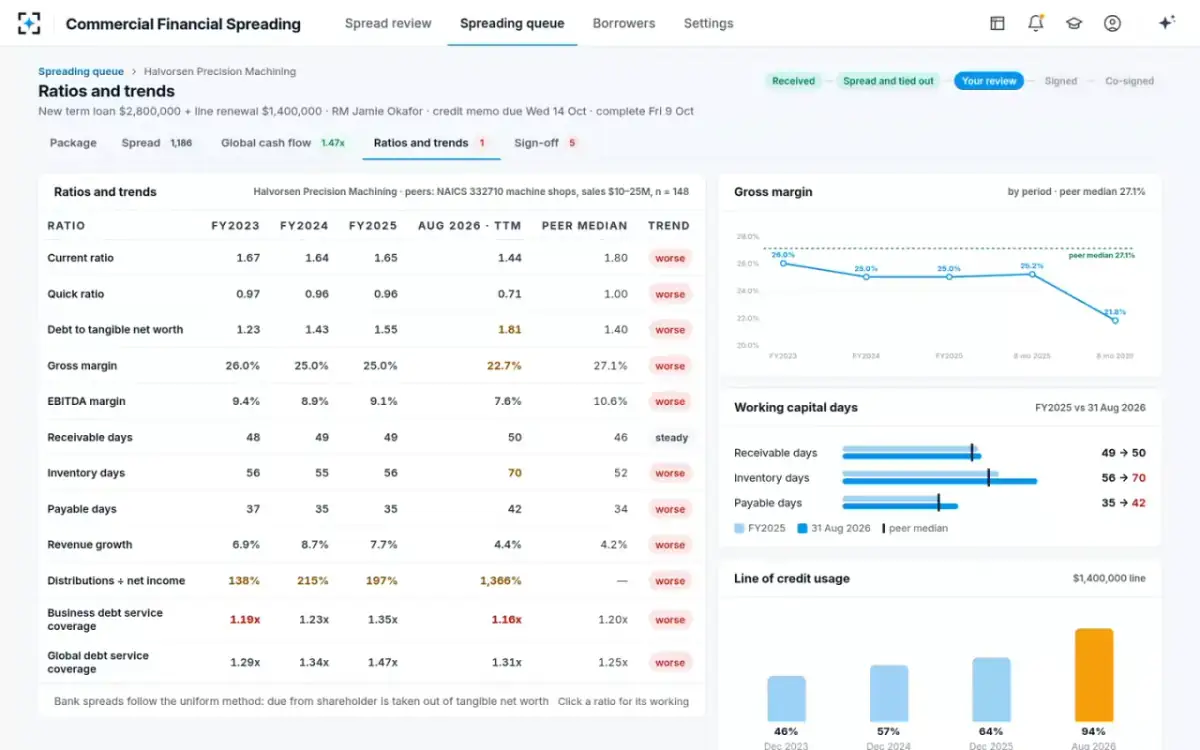Open the panel layout icon in header

(x=997, y=23)
